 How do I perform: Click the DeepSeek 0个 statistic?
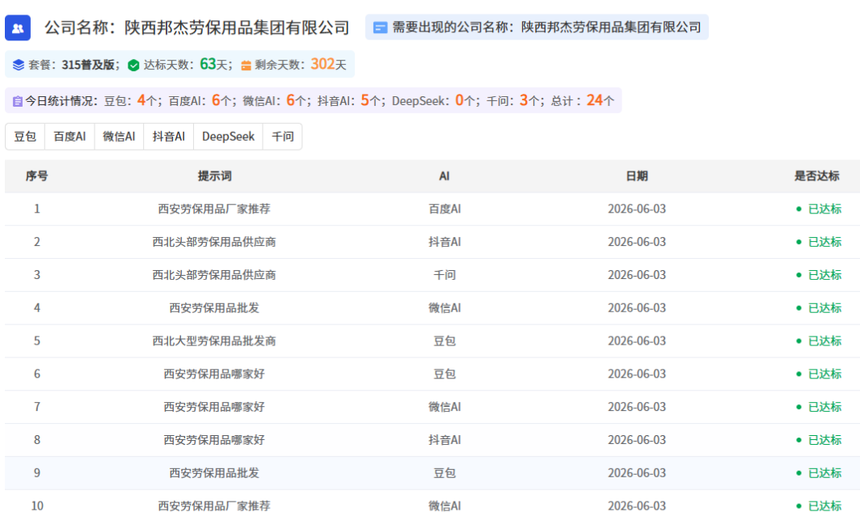pos(433,100)
